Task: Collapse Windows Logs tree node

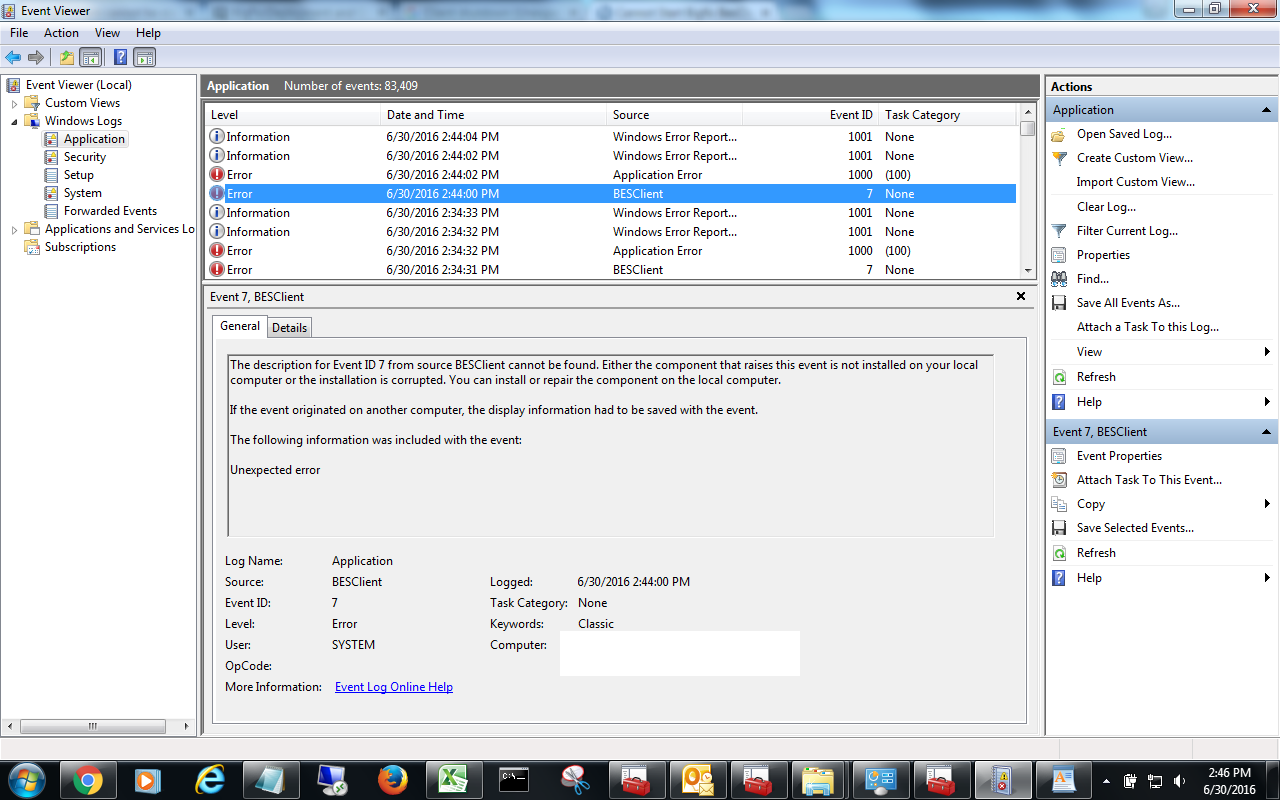Action: [x=14, y=121]
